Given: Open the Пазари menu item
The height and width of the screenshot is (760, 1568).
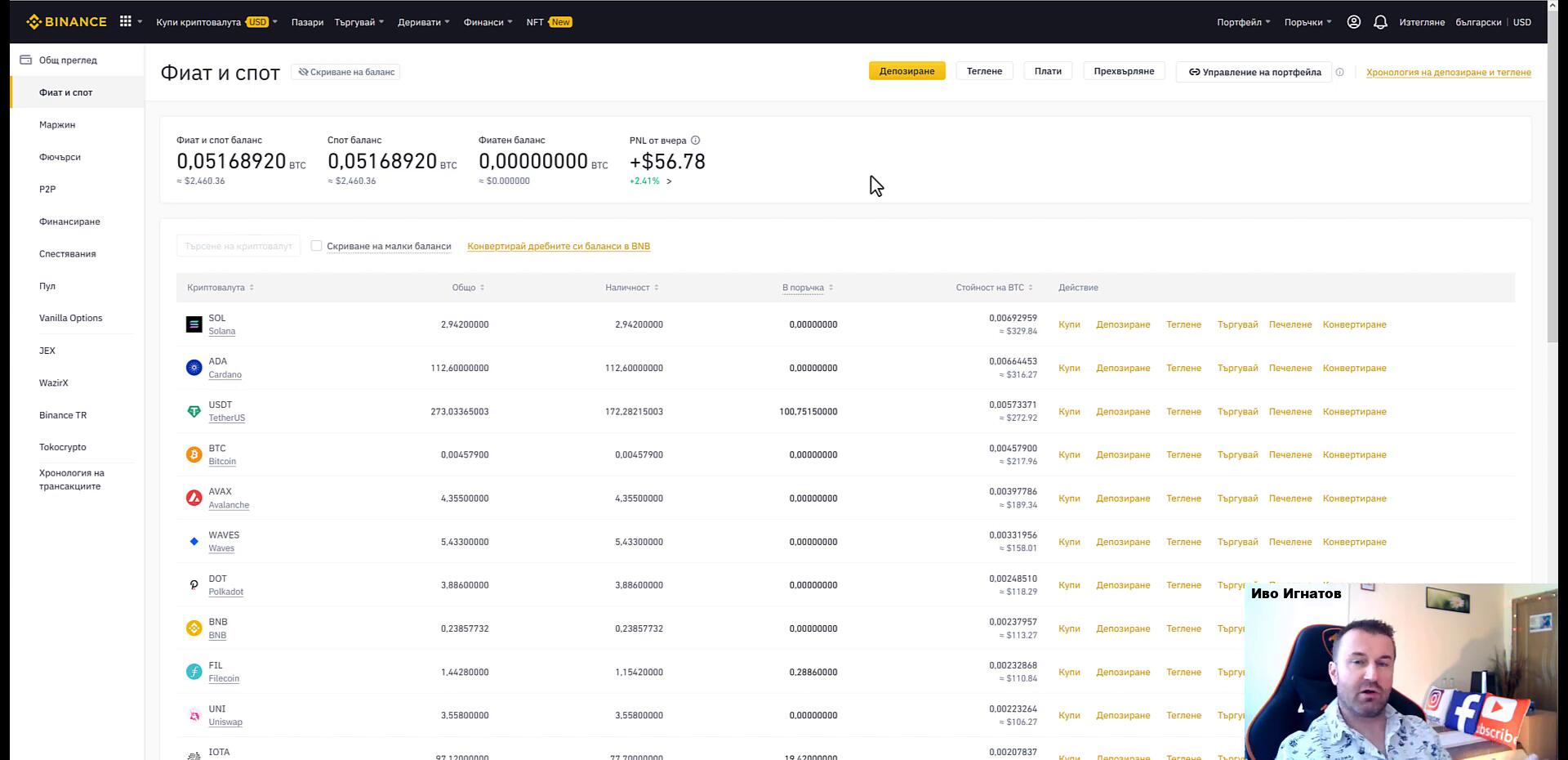Looking at the screenshot, I should (307, 22).
